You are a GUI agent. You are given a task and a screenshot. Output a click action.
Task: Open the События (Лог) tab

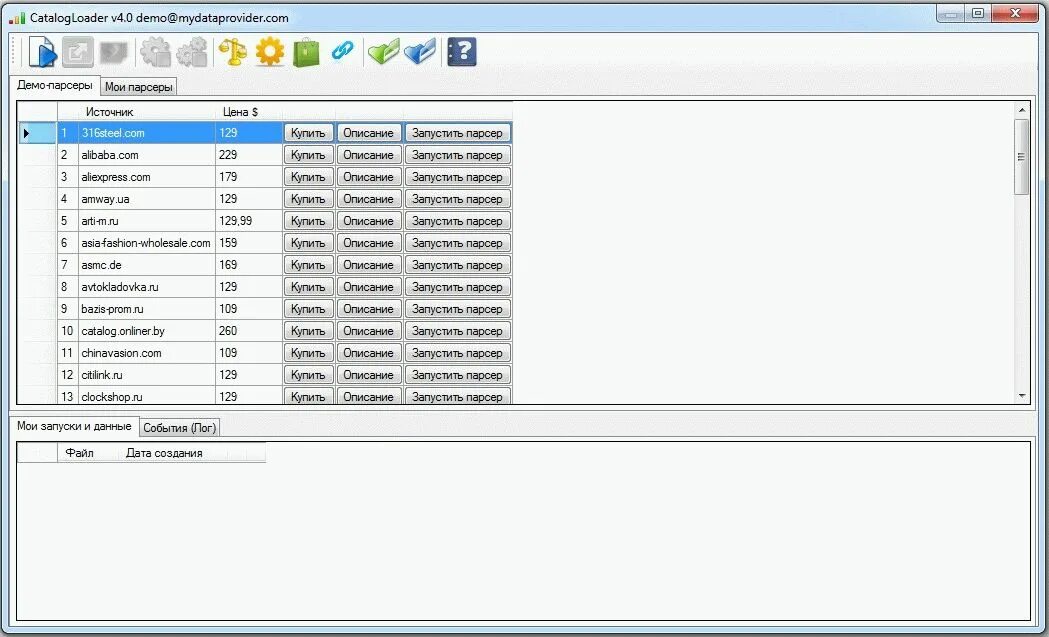click(x=179, y=428)
